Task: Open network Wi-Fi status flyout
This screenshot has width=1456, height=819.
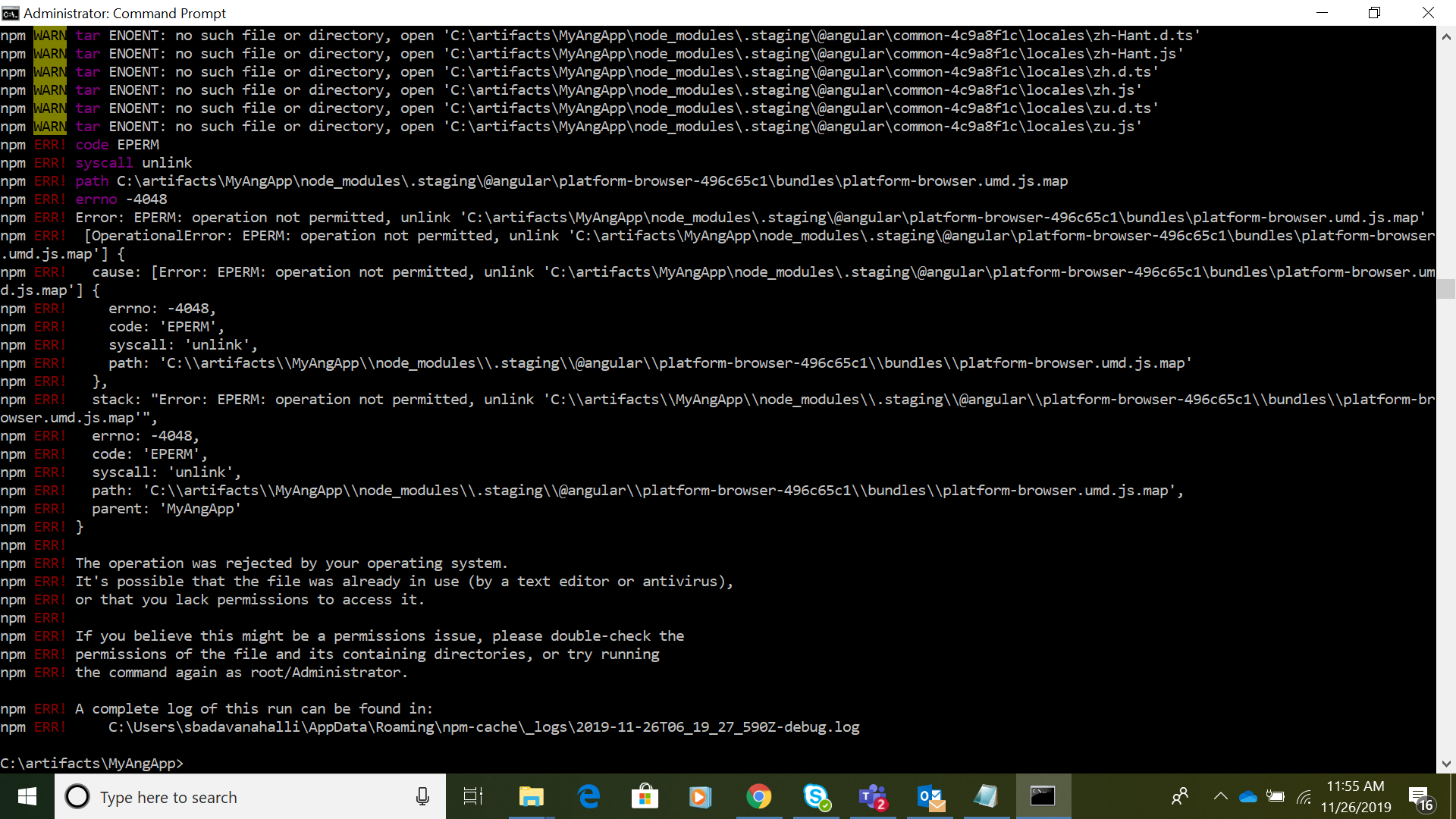Action: coord(1304,797)
